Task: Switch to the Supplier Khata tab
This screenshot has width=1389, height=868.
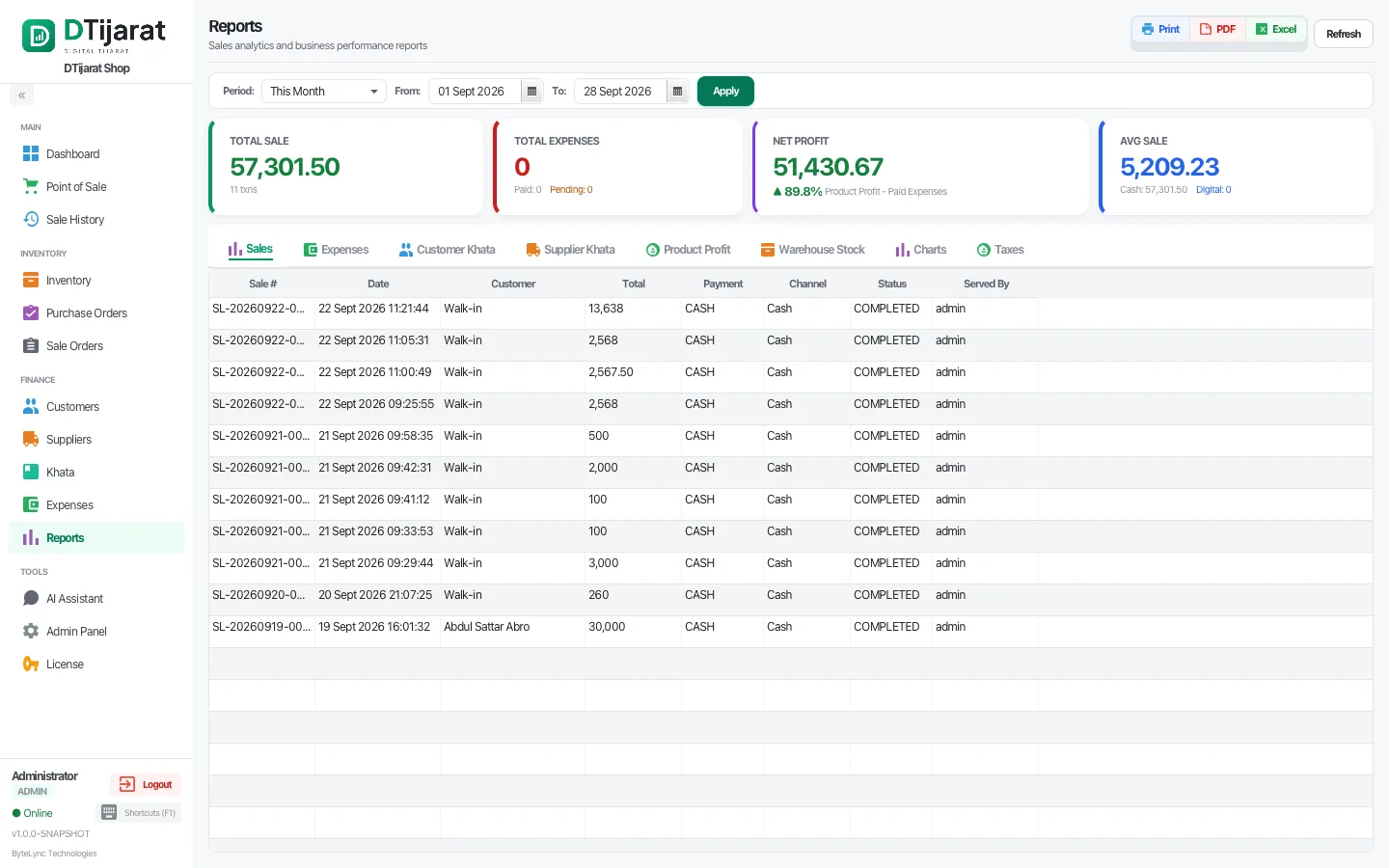Action: [570, 250]
